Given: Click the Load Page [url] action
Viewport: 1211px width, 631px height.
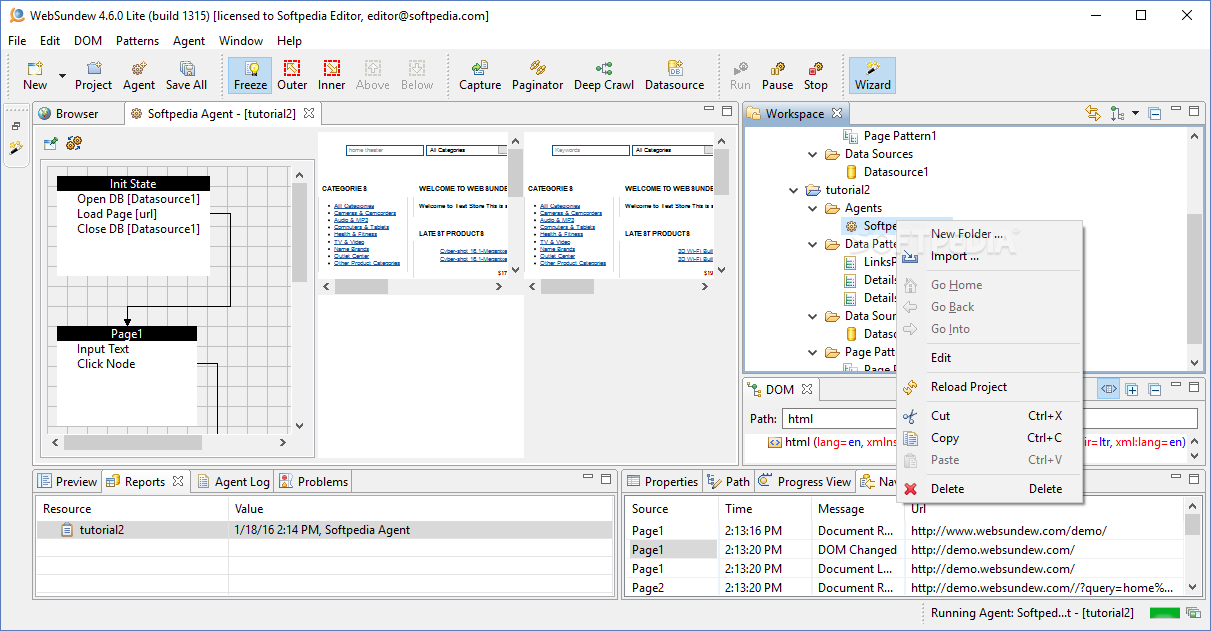Looking at the screenshot, I should (117, 214).
